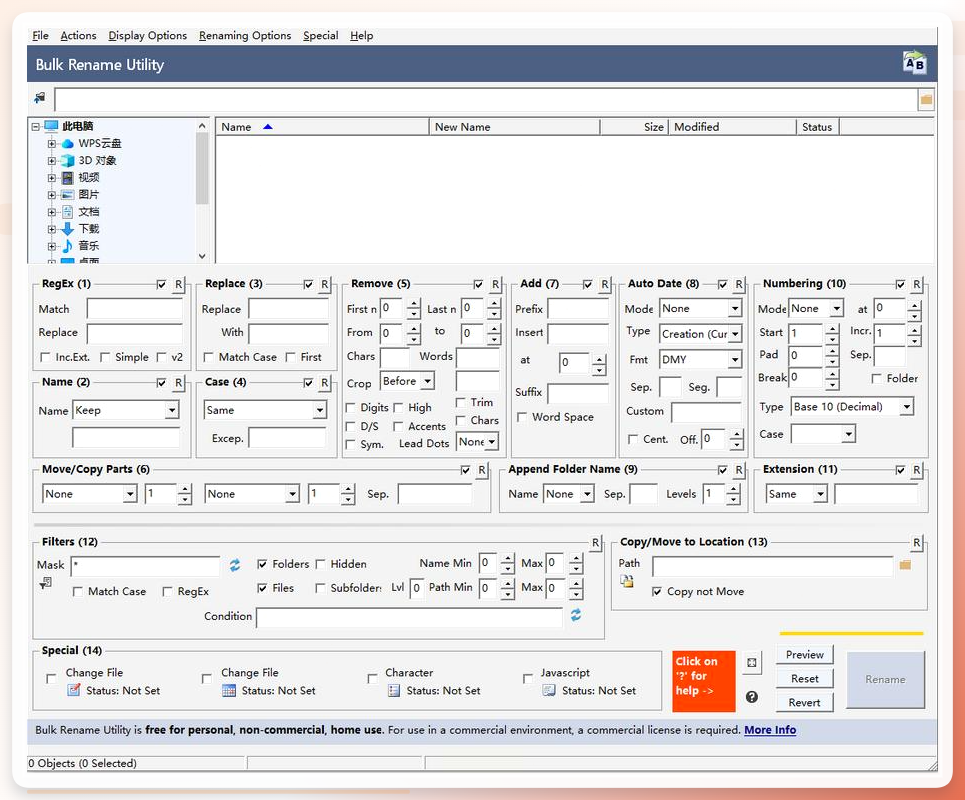965x800 pixels.
Task: Increase the Numbering Start stepper
Action: [x=832, y=329]
